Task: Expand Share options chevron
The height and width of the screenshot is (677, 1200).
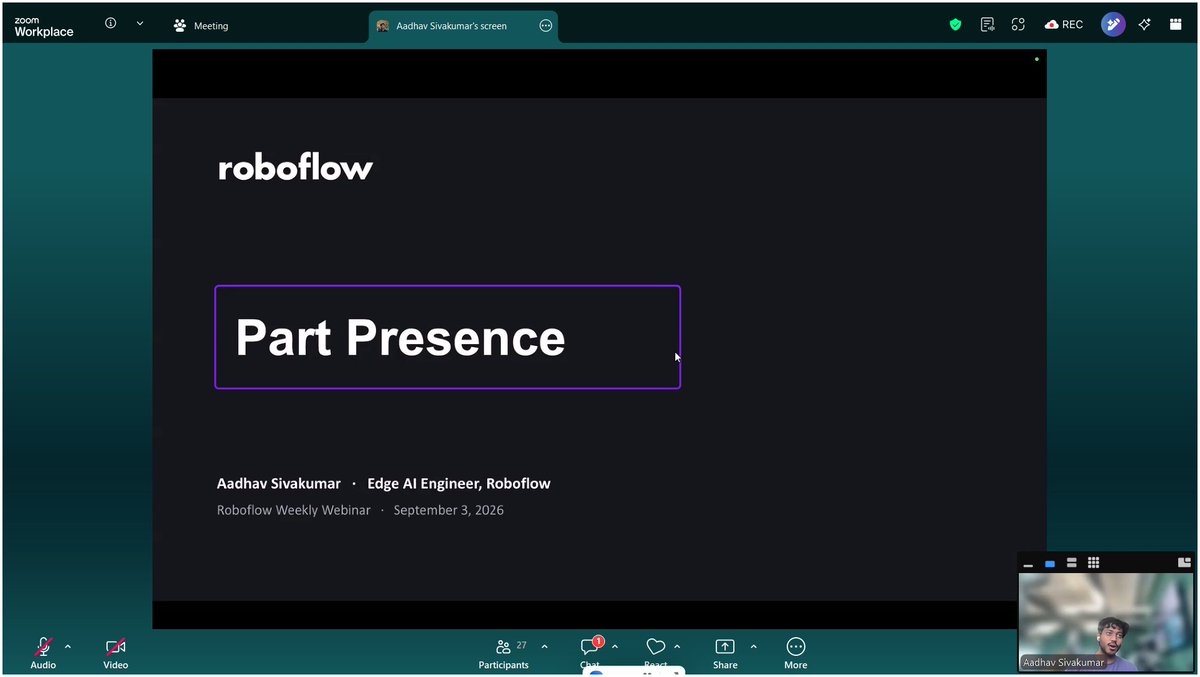Action: [x=753, y=647]
